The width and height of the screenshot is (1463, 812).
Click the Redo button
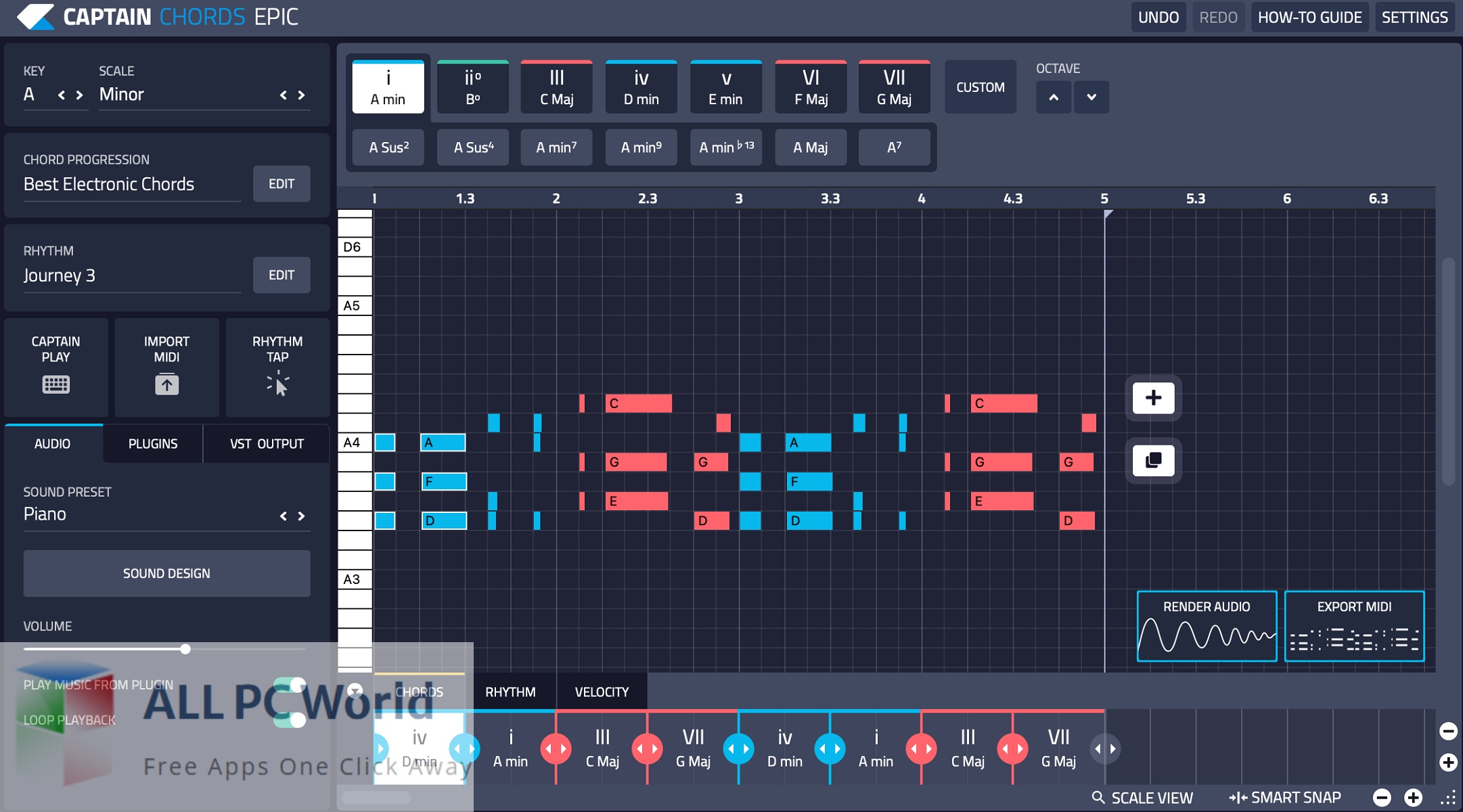click(x=1218, y=17)
